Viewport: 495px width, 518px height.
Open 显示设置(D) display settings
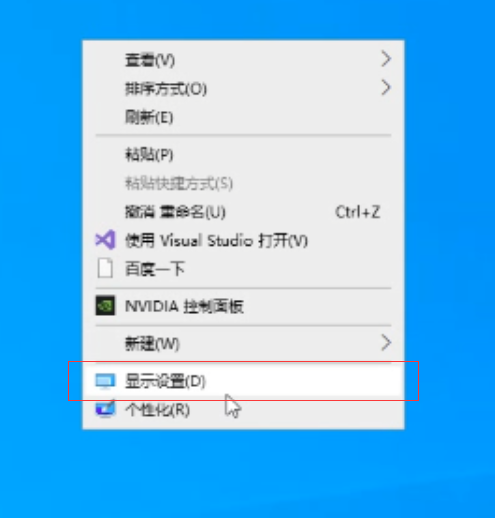(x=243, y=381)
